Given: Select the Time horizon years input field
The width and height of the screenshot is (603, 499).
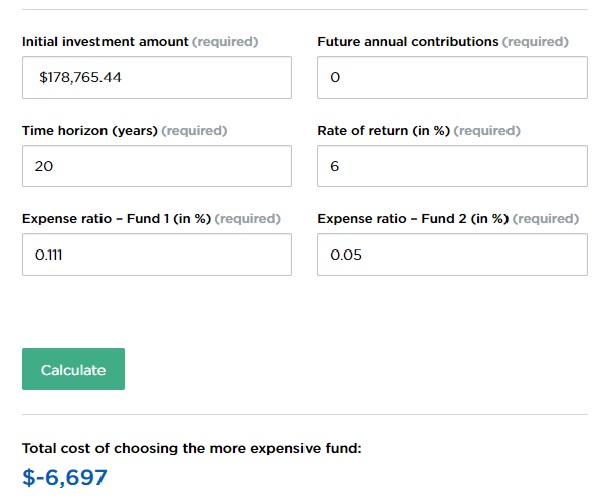Looking at the screenshot, I should click(157, 166).
